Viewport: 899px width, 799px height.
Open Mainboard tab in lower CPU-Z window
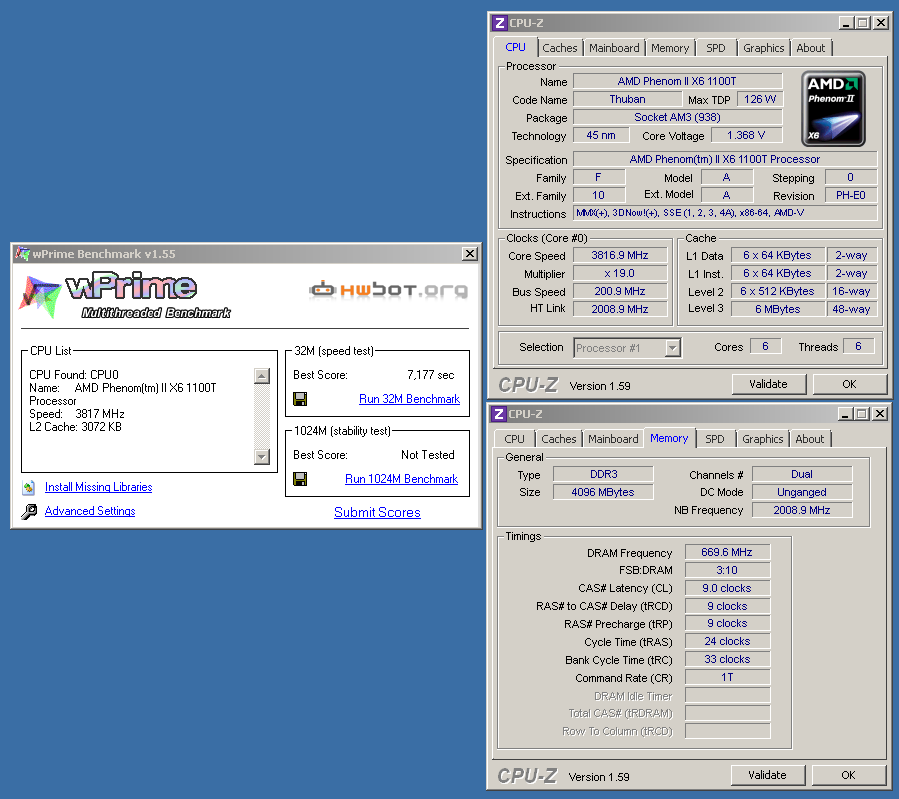[x=613, y=439]
